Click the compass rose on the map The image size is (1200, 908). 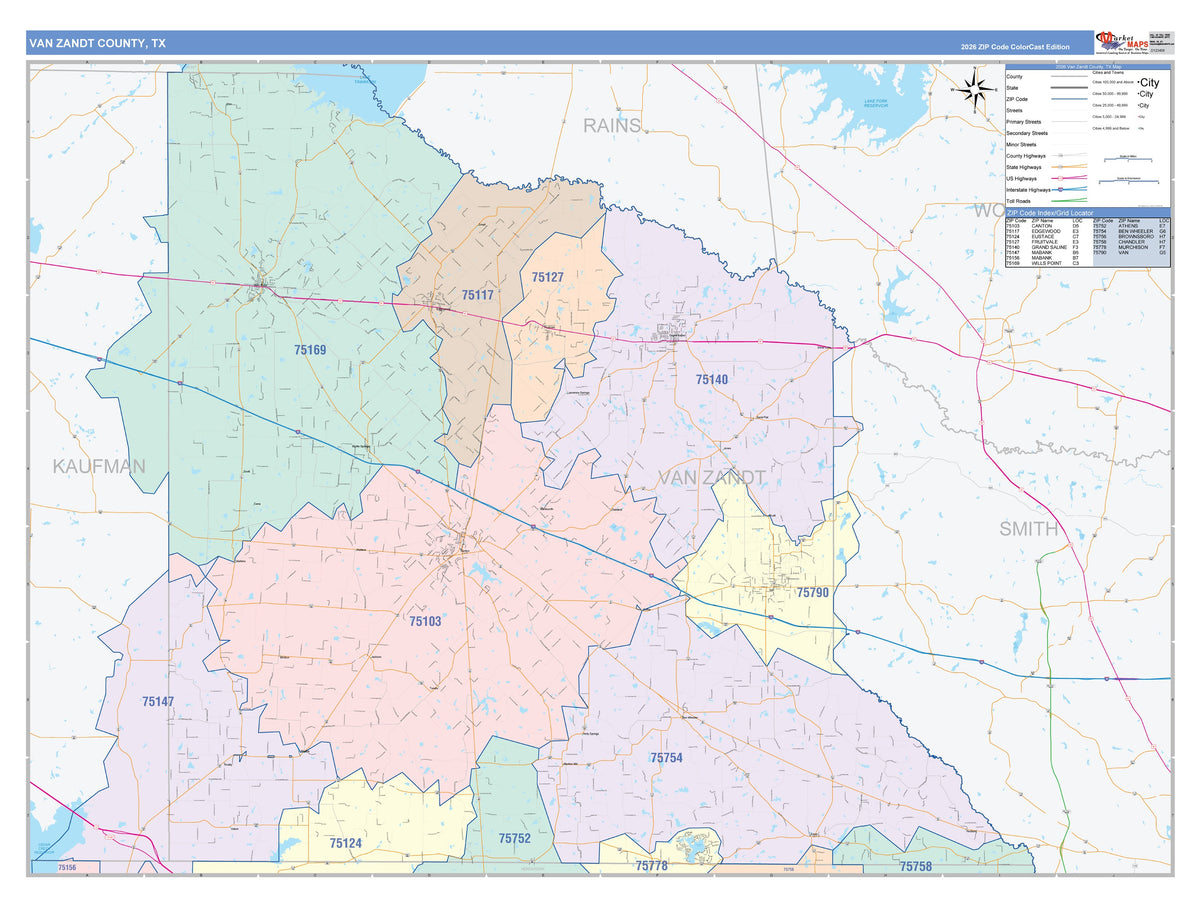pyautogui.click(x=972, y=90)
